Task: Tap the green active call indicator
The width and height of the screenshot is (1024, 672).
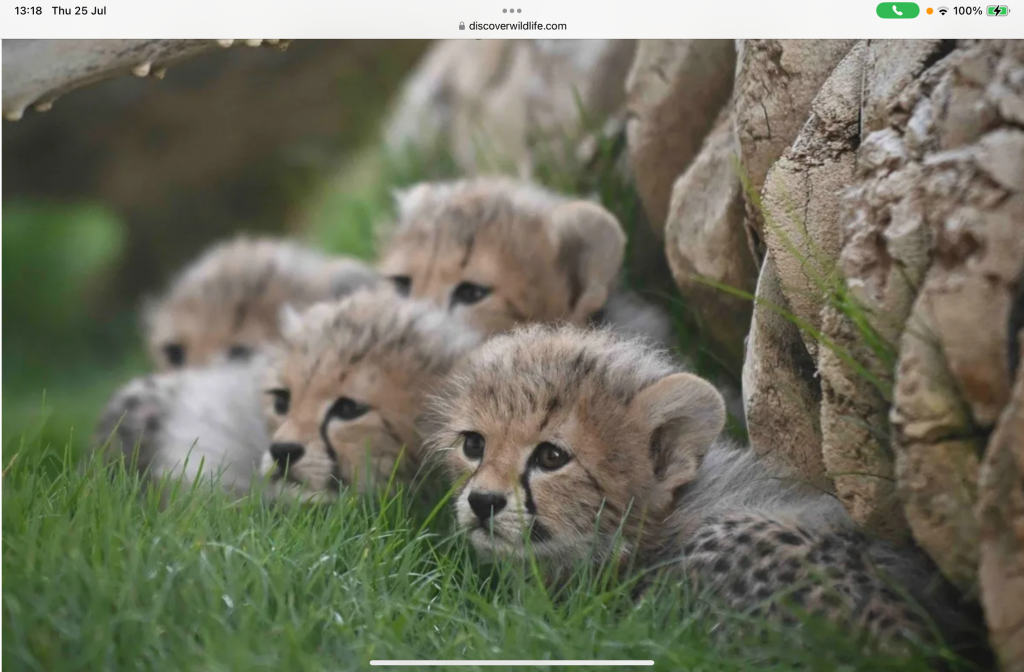Action: point(897,10)
